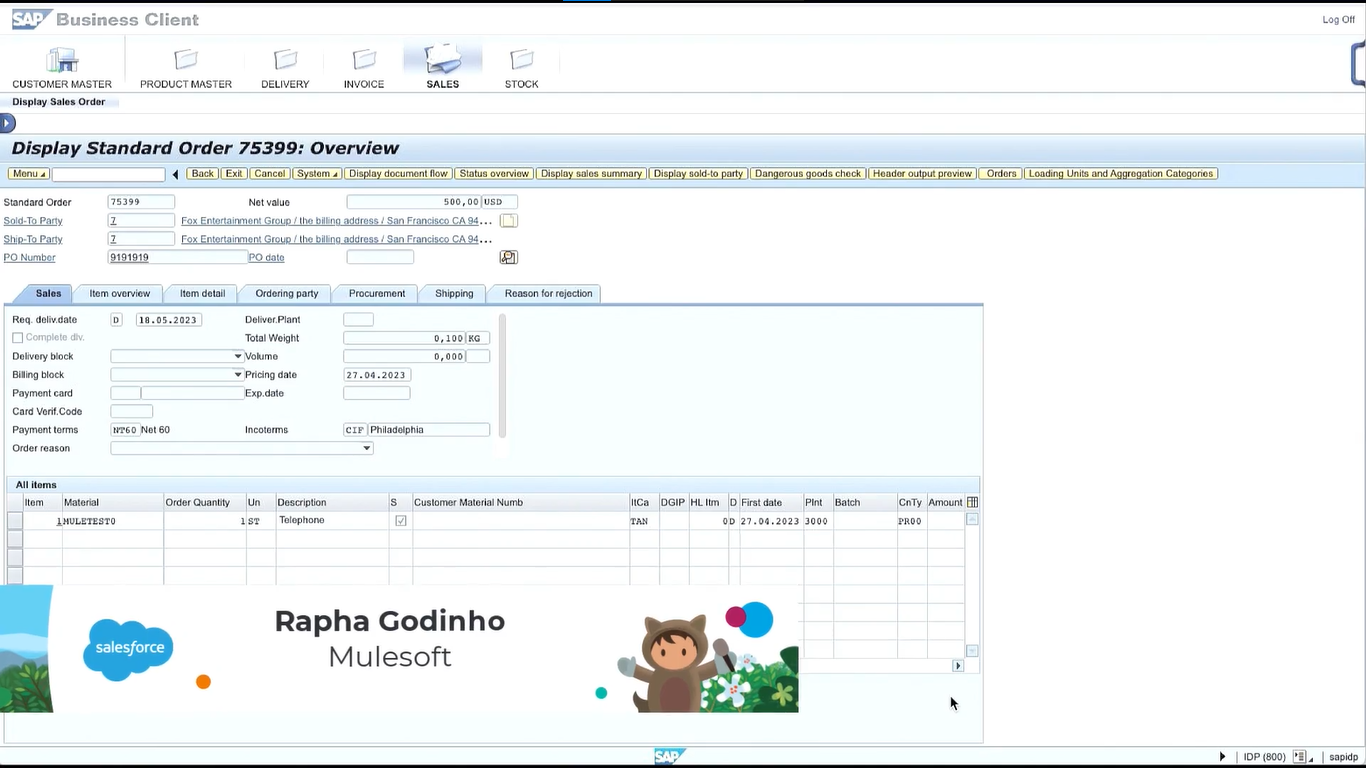Click the Req. deliv.date field 18.05.2023
The height and width of the screenshot is (768, 1366).
168,320
